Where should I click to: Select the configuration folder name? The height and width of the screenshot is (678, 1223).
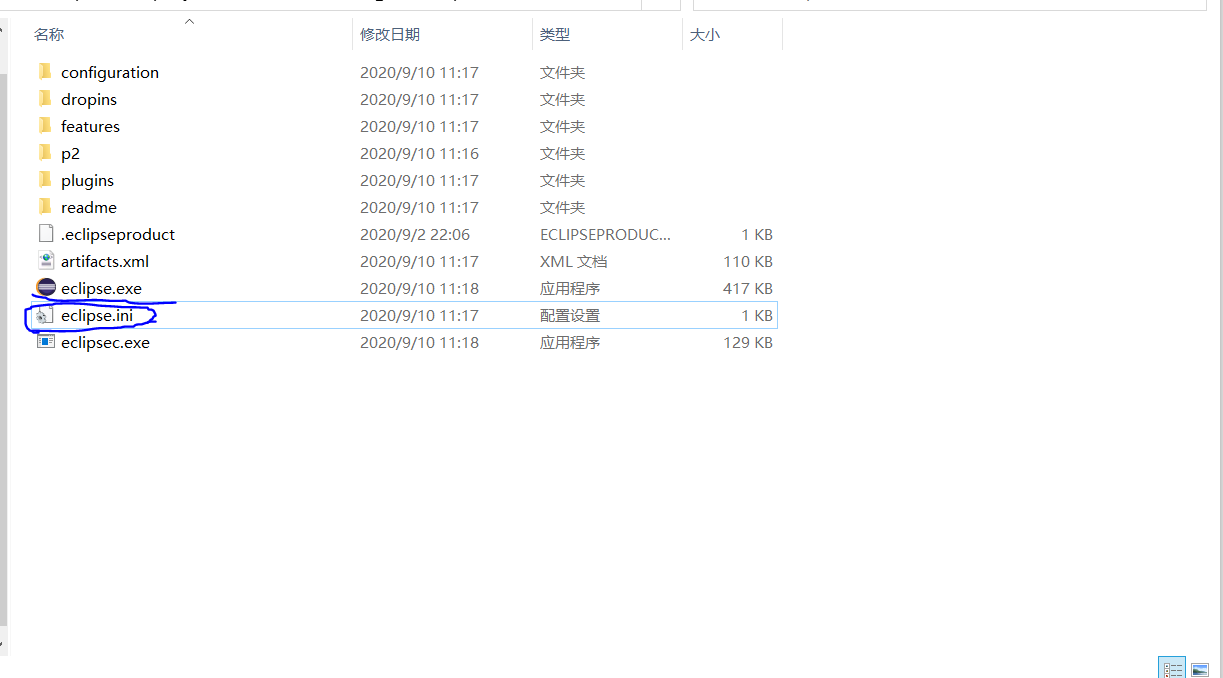pyautogui.click(x=110, y=72)
